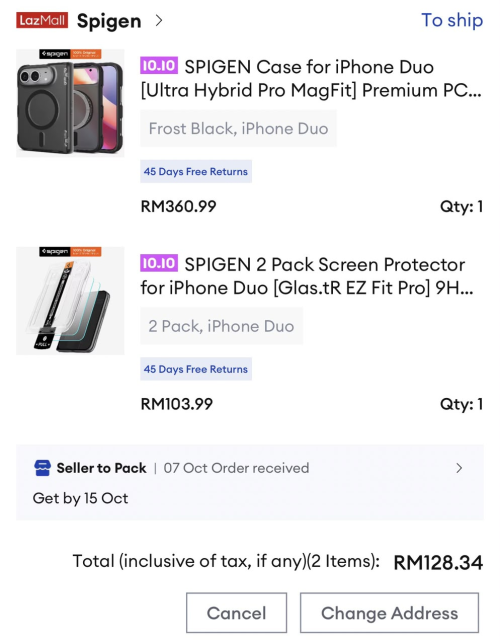Open the 07 Oct Order received status
Viewport: 500px width, 644px height.
236,468
